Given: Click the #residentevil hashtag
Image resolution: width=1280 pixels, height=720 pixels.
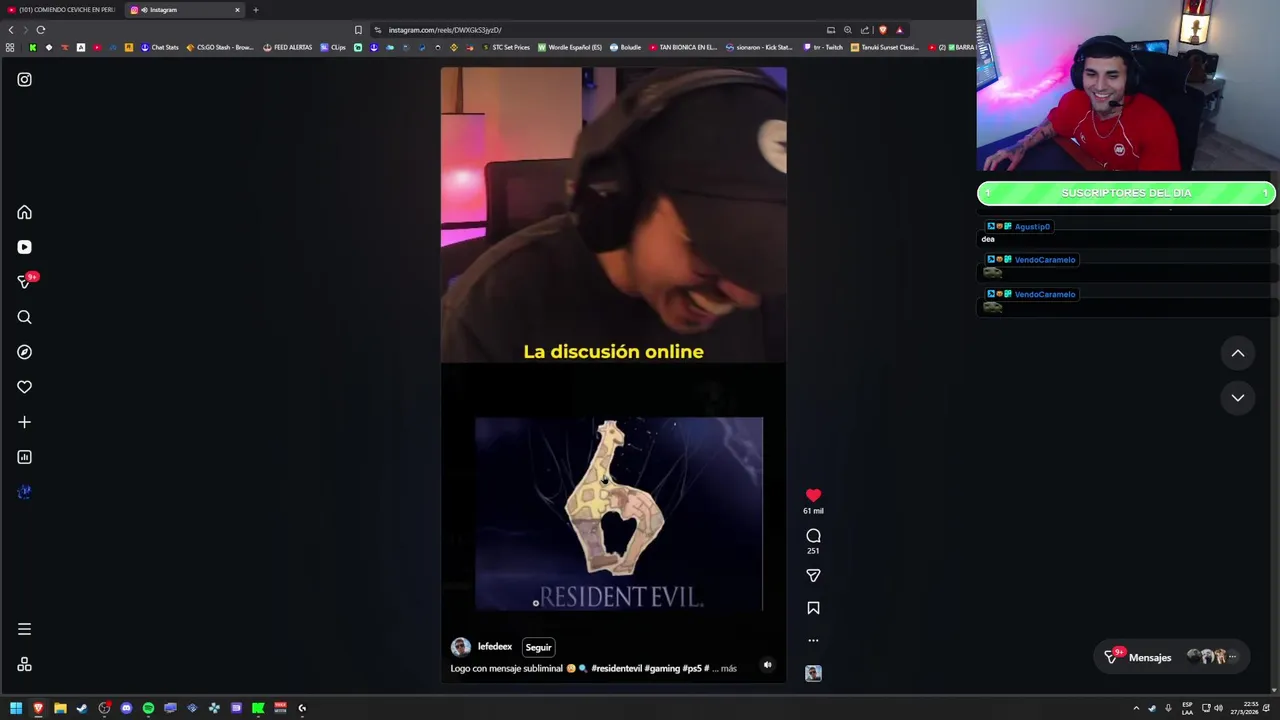Looking at the screenshot, I should (x=616, y=668).
